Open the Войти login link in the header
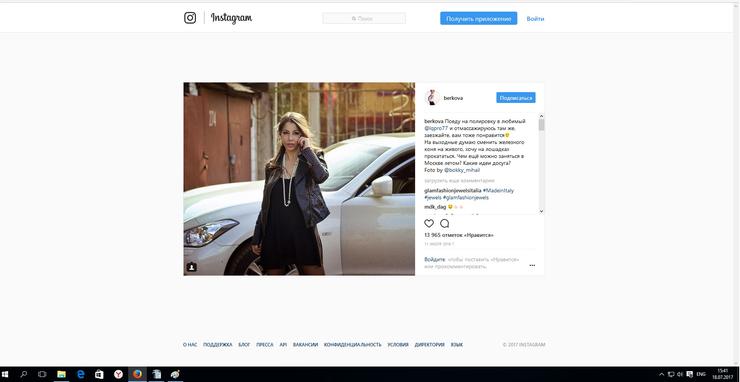 [535, 19]
